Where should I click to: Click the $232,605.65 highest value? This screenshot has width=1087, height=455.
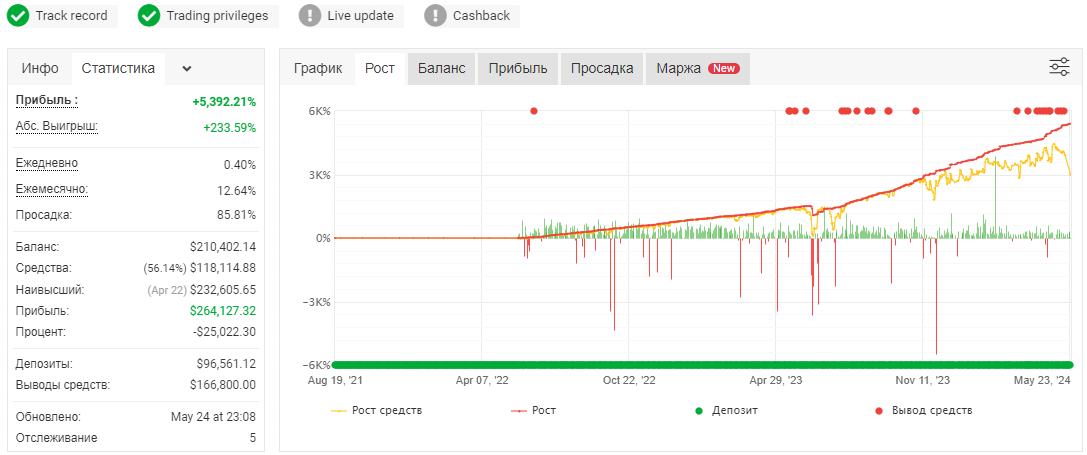pyautogui.click(x=223, y=289)
